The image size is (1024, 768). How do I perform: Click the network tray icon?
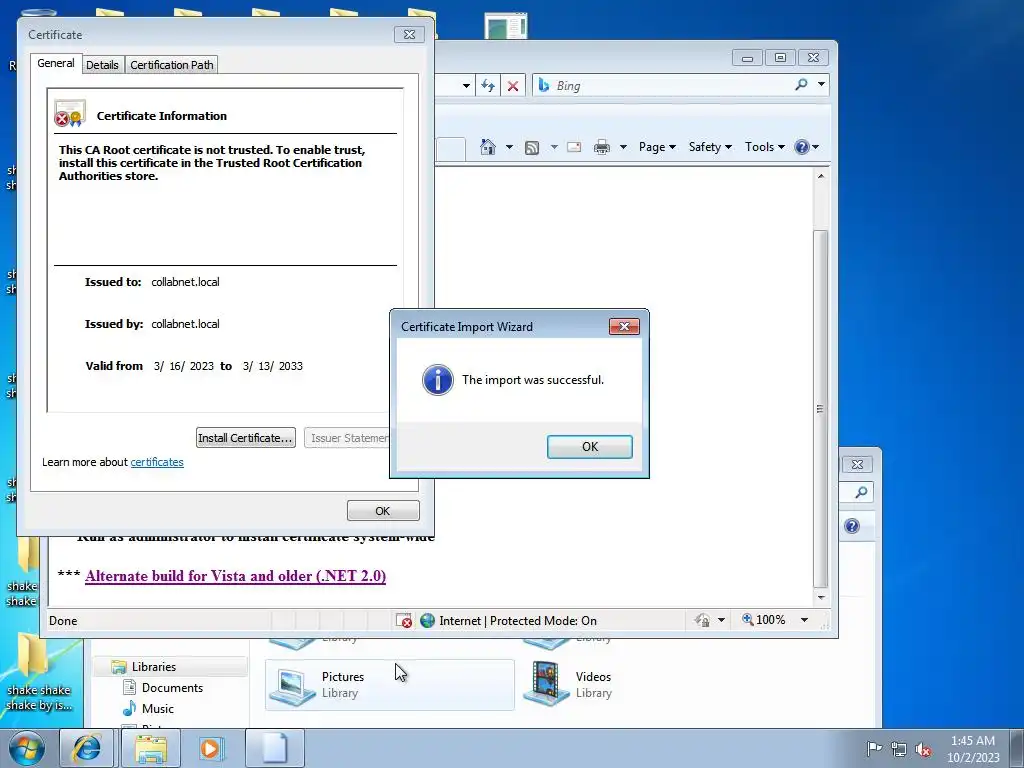pos(899,749)
